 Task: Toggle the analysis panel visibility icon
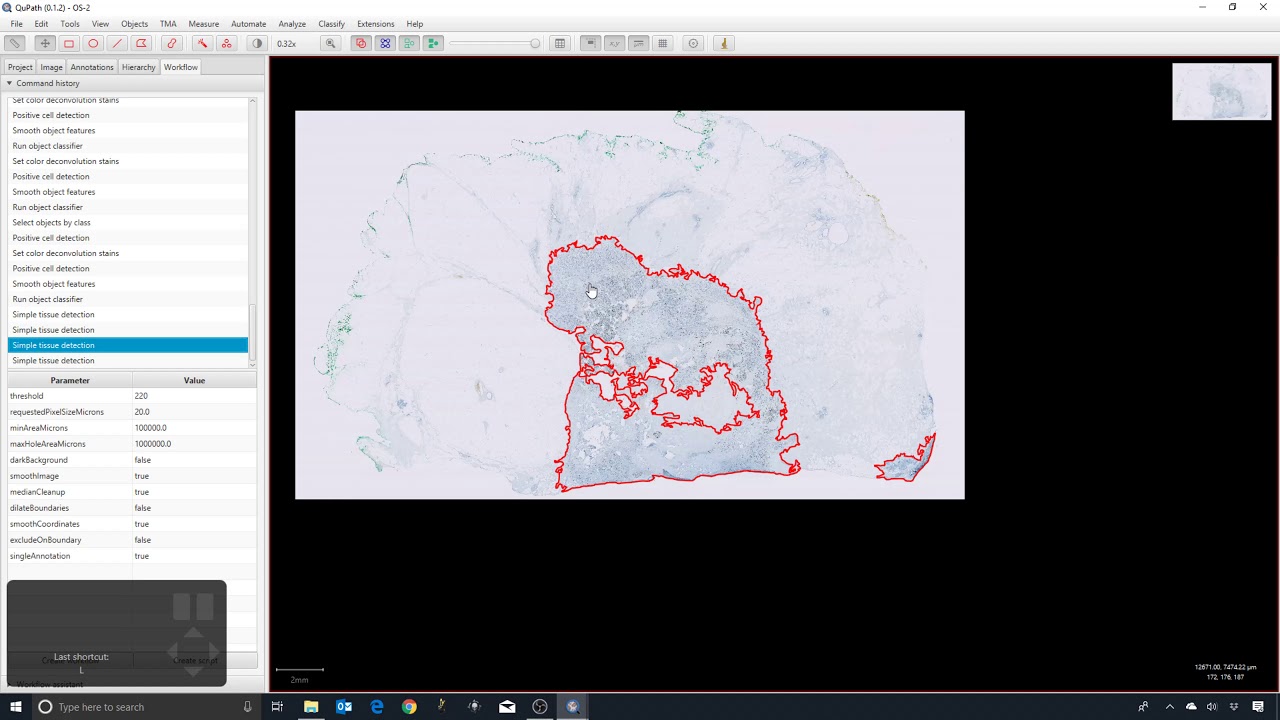tap(14, 43)
